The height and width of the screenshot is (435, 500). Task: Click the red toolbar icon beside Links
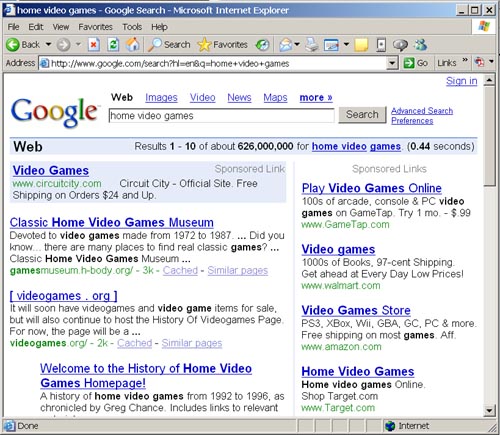479,62
